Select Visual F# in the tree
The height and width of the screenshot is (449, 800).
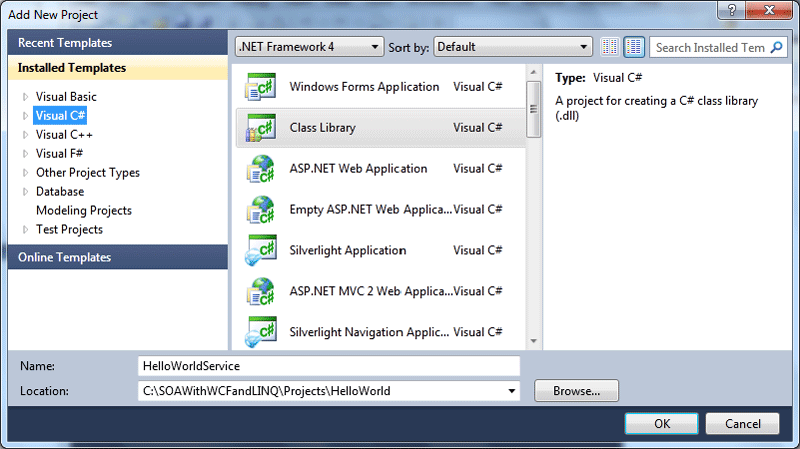click(59, 154)
